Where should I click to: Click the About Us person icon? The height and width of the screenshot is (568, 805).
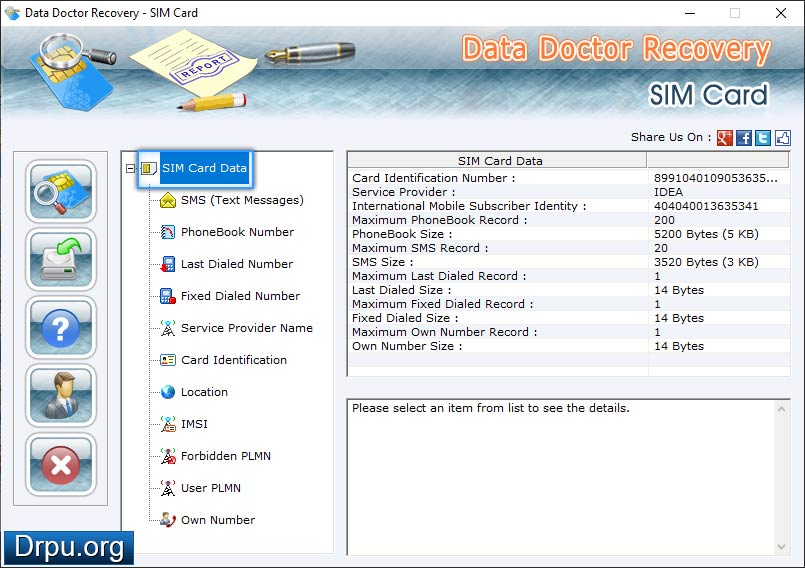61,396
